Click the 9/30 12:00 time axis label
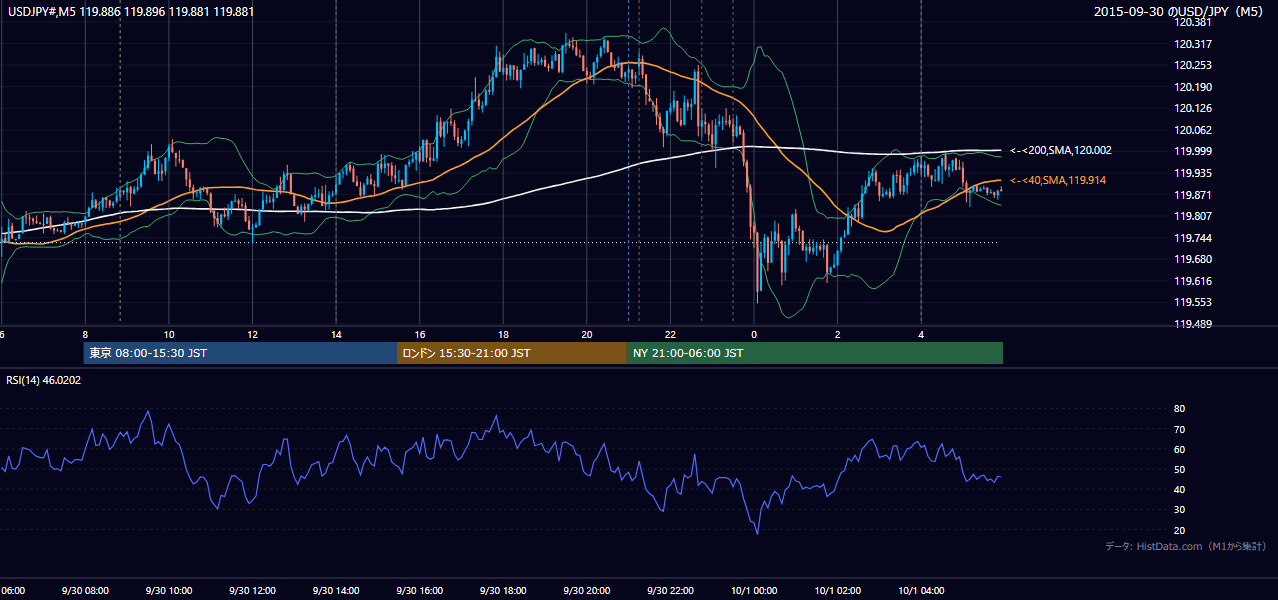 [252, 591]
